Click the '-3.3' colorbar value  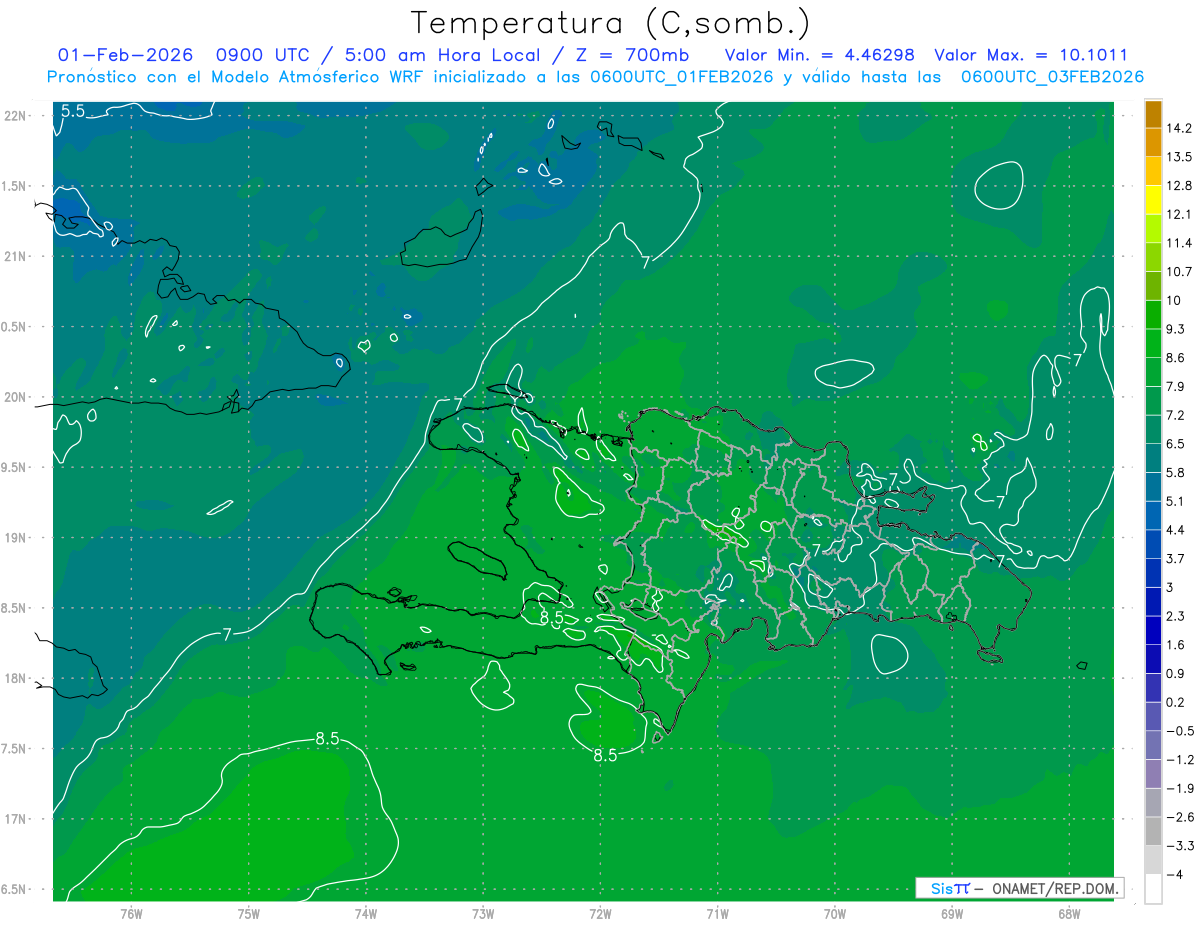click(1180, 845)
